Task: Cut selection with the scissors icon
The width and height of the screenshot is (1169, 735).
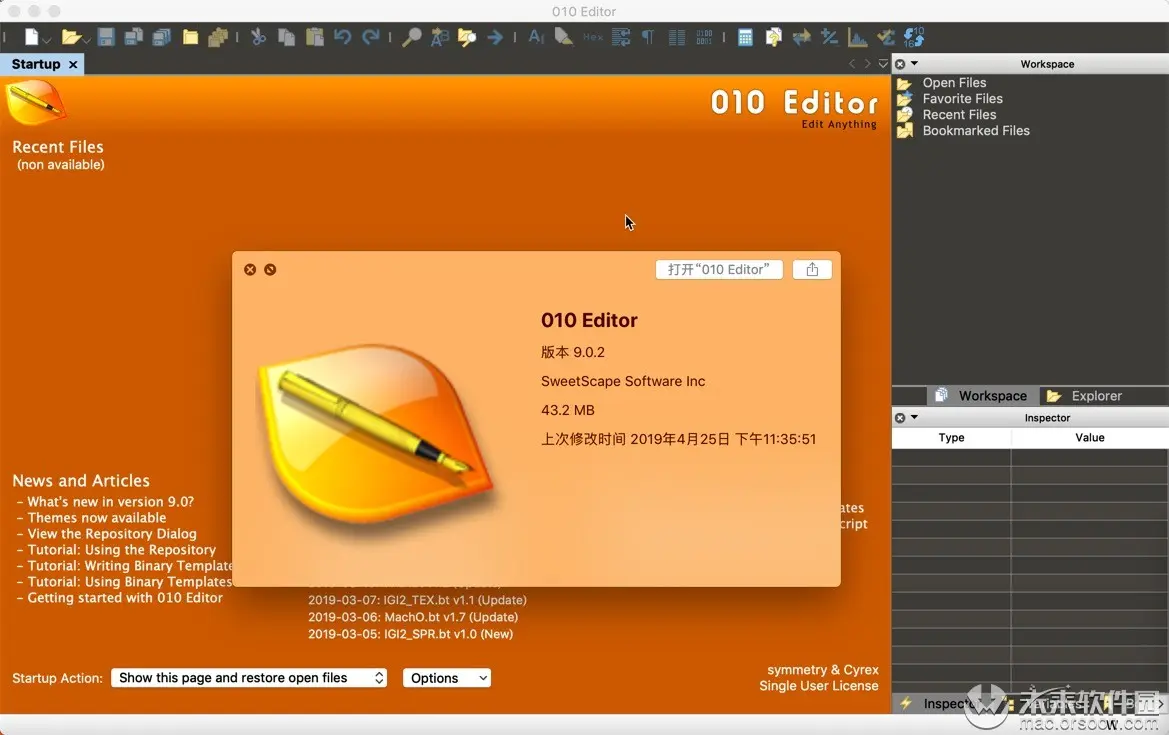Action: pos(258,37)
